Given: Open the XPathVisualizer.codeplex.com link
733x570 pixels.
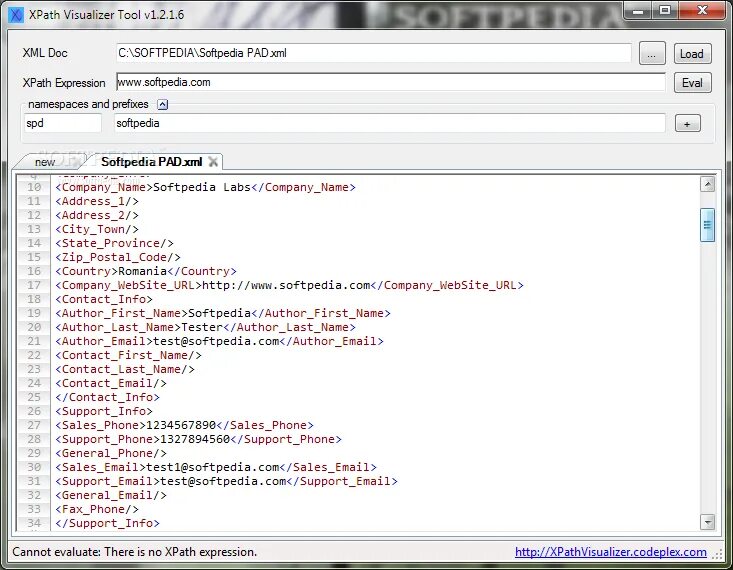Looking at the screenshot, I should click(x=611, y=552).
